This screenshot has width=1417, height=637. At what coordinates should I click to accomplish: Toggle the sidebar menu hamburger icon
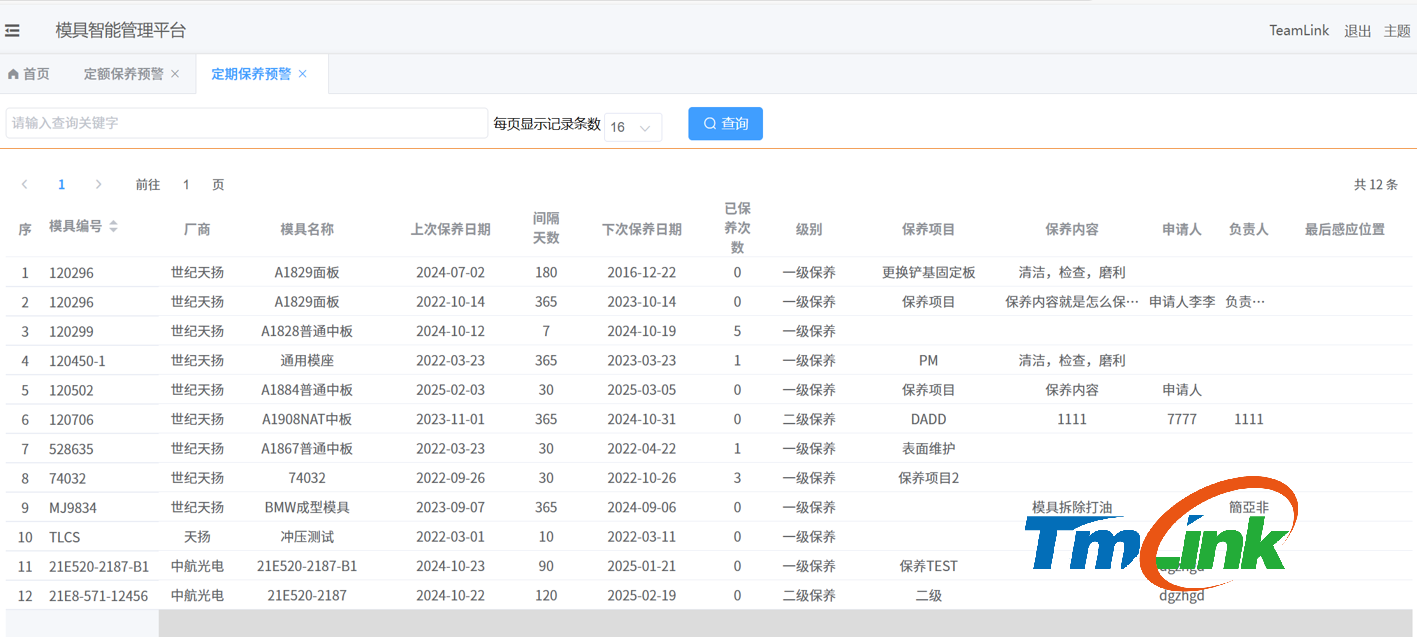pyautogui.click(x=13, y=31)
